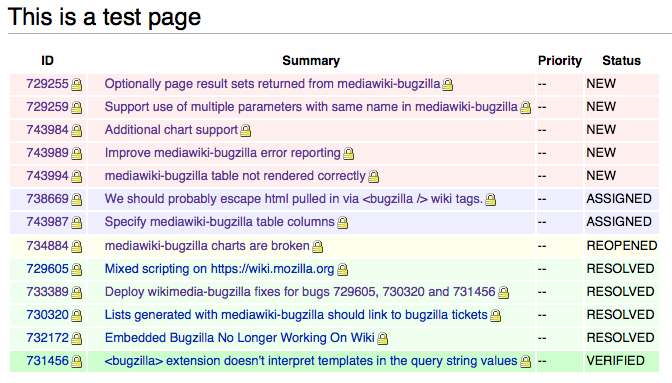
Task: Open bug ID 729259 link
Action: coord(48,107)
